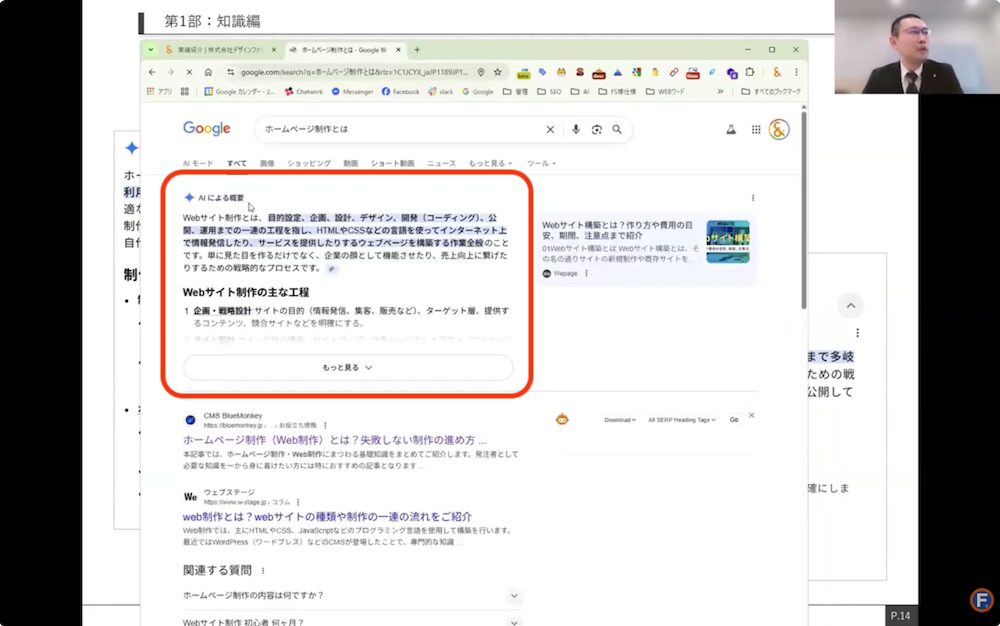Clear the search box text
Screen dimensions: 1000x626
[x=550, y=129]
